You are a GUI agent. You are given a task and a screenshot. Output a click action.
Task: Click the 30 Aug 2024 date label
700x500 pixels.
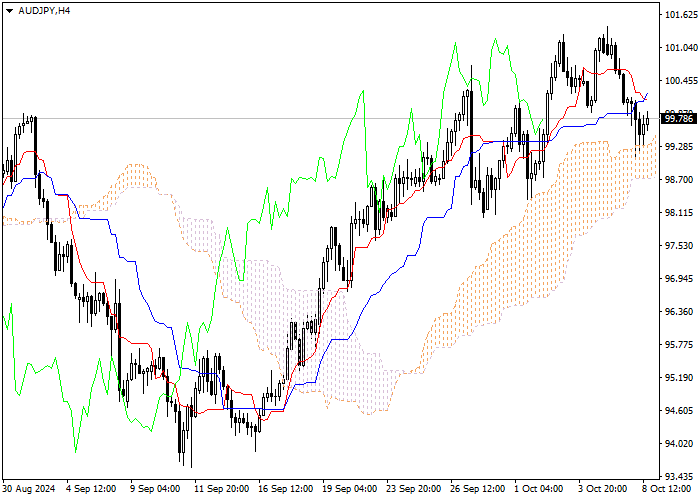click(x=29, y=489)
